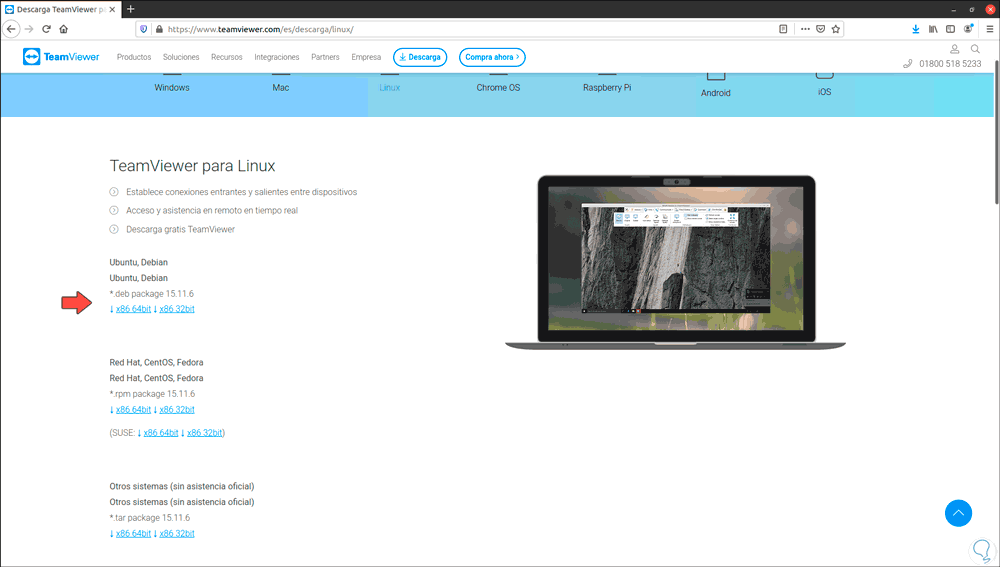Click the phone icon beside 01800 518 5233
This screenshot has height=567, width=1000.
tap(908, 64)
